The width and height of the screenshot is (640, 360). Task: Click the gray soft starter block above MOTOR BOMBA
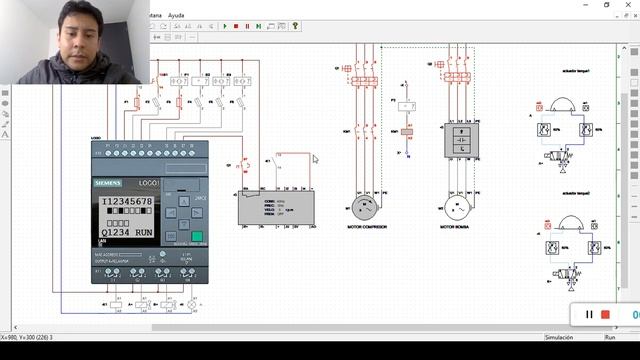coord(461,140)
